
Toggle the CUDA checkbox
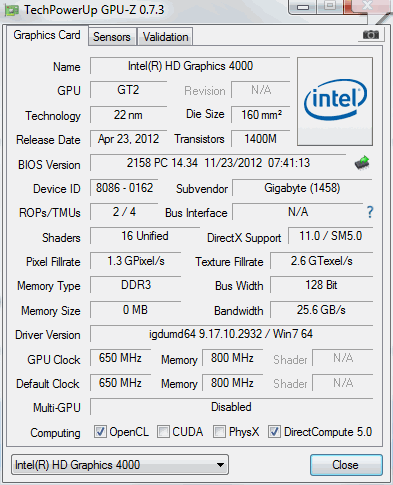click(x=163, y=432)
